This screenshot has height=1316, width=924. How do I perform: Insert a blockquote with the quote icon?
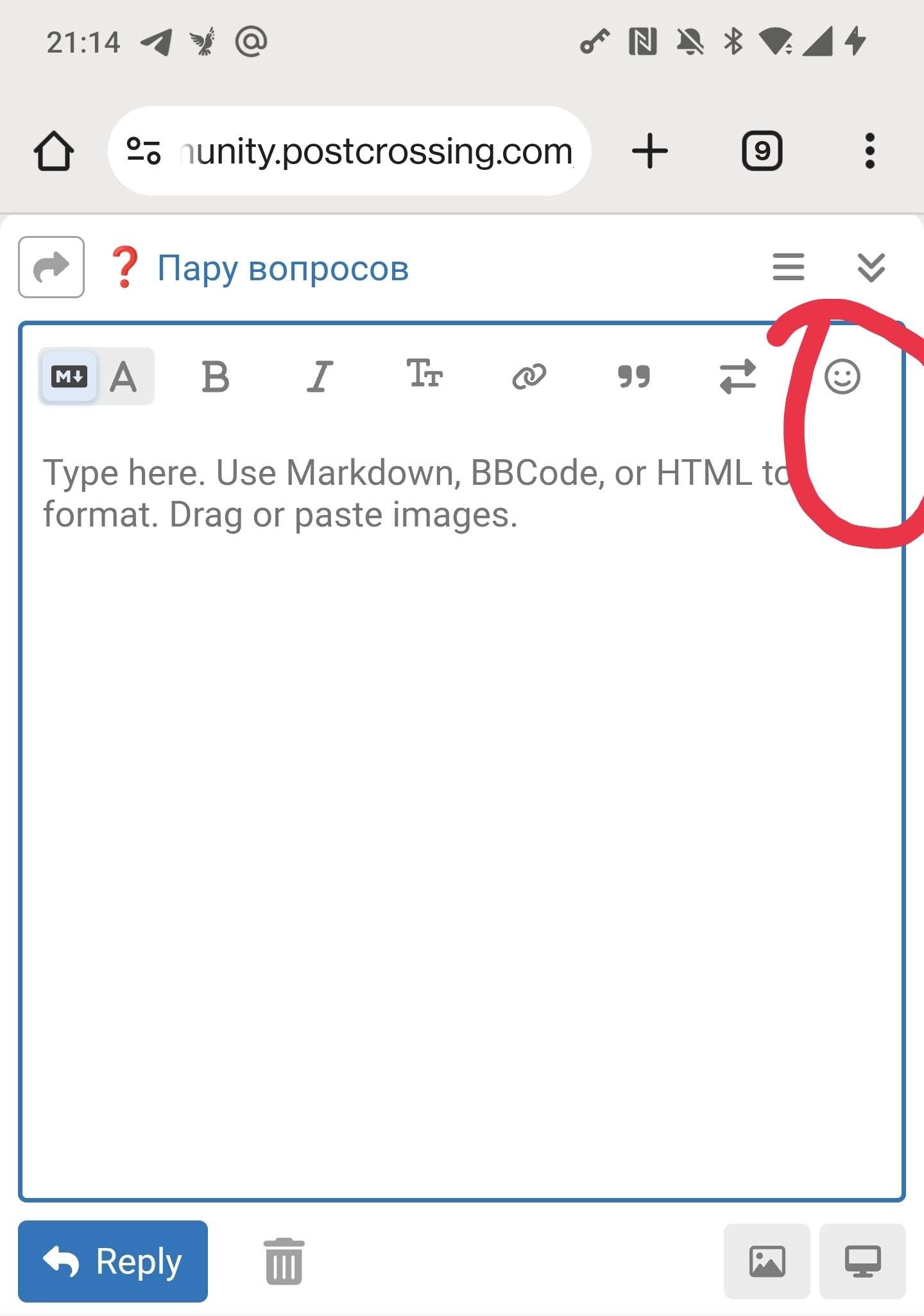tap(633, 376)
